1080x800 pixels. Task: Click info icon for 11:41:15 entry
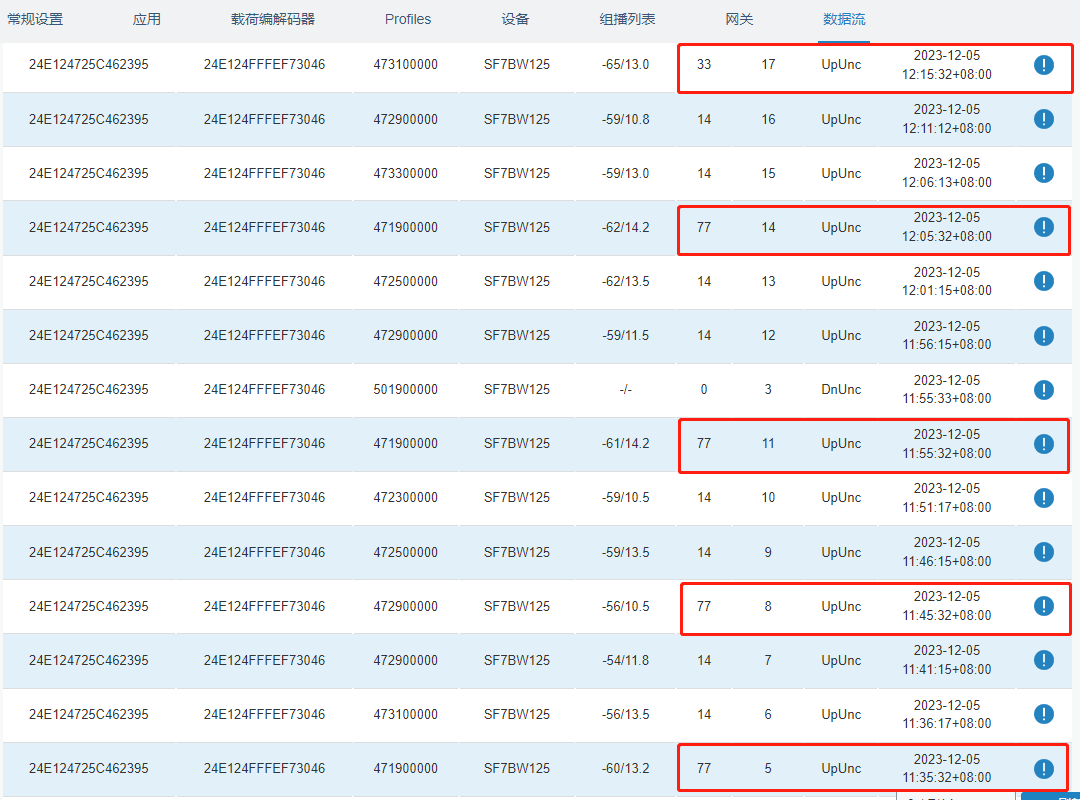click(1043, 660)
